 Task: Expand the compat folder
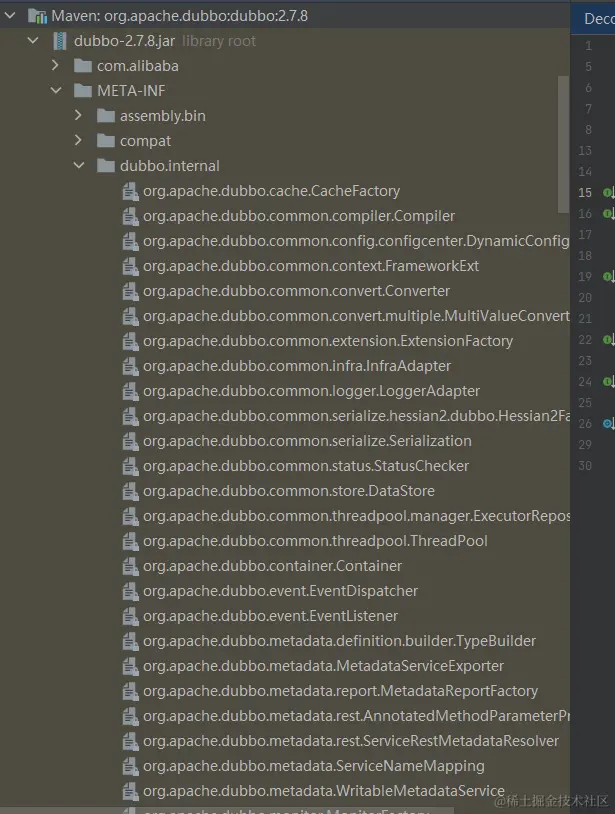78,140
